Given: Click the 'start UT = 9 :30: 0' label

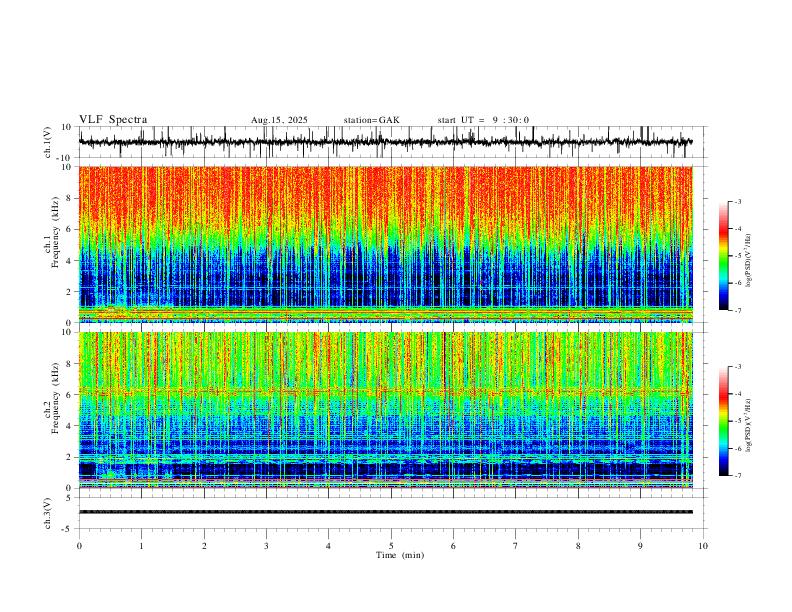Looking at the screenshot, I should pyautogui.click(x=483, y=120).
